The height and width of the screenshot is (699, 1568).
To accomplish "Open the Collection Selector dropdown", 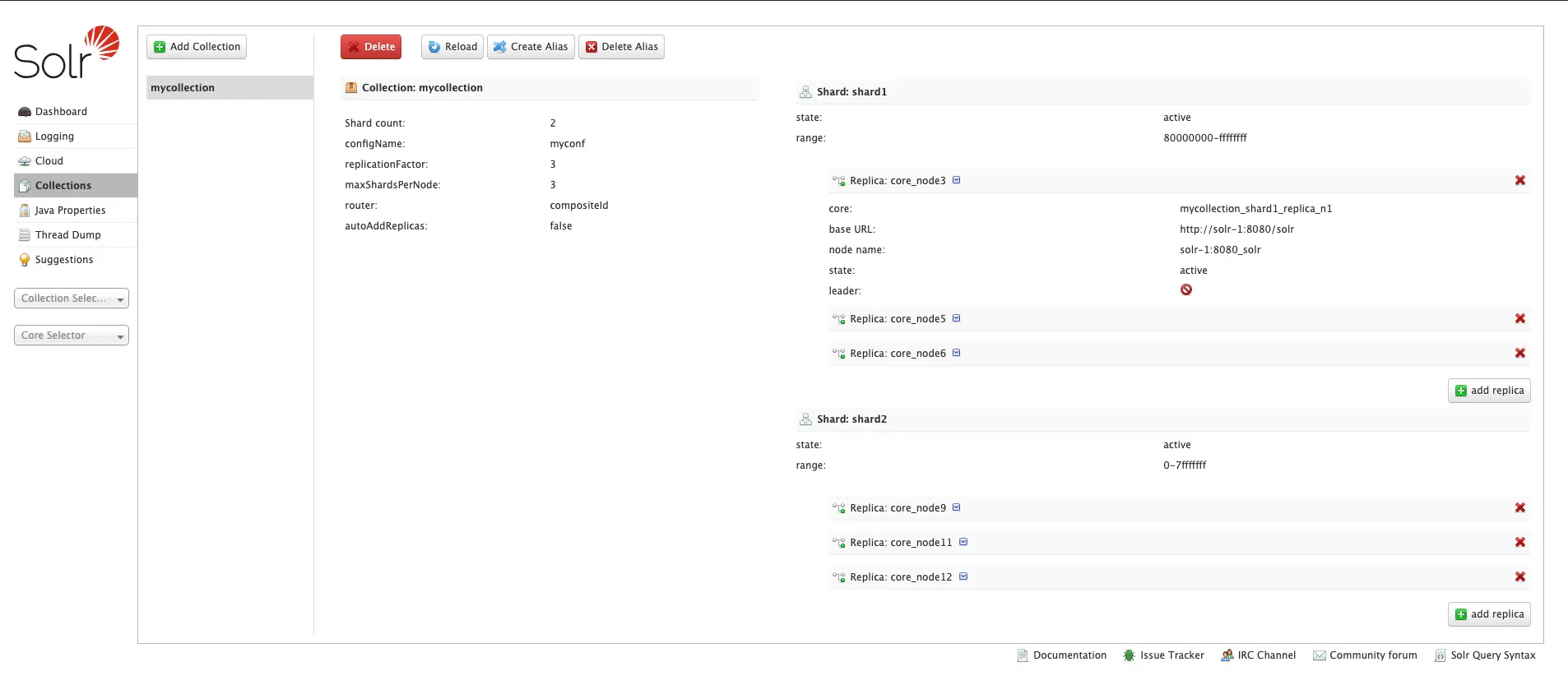I will [x=72, y=299].
